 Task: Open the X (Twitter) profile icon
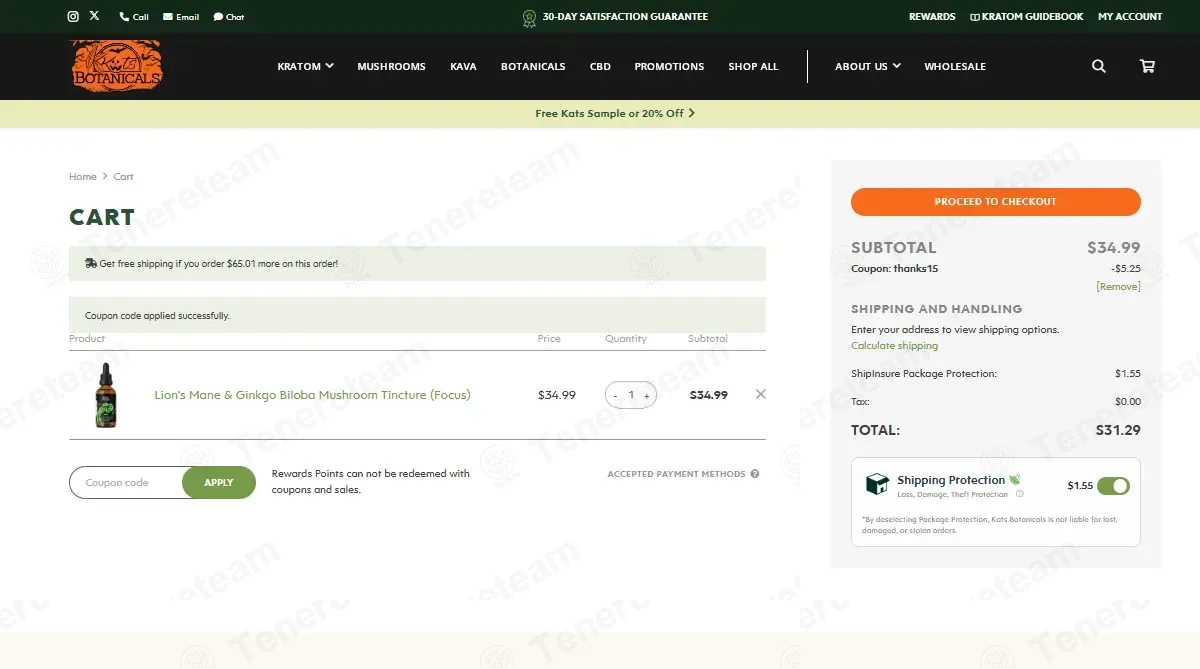pos(94,16)
